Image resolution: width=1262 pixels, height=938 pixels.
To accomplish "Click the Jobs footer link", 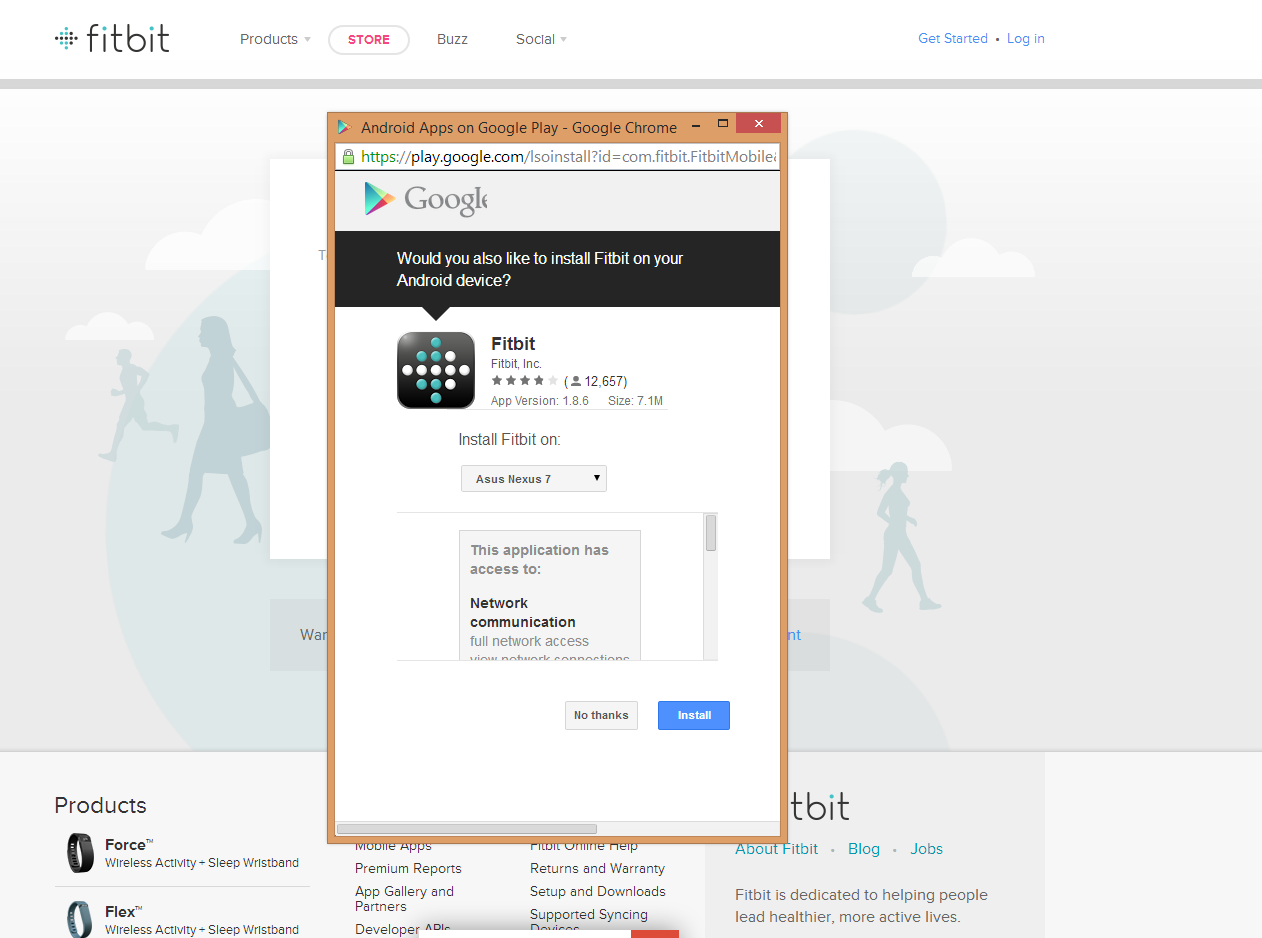I will (926, 849).
